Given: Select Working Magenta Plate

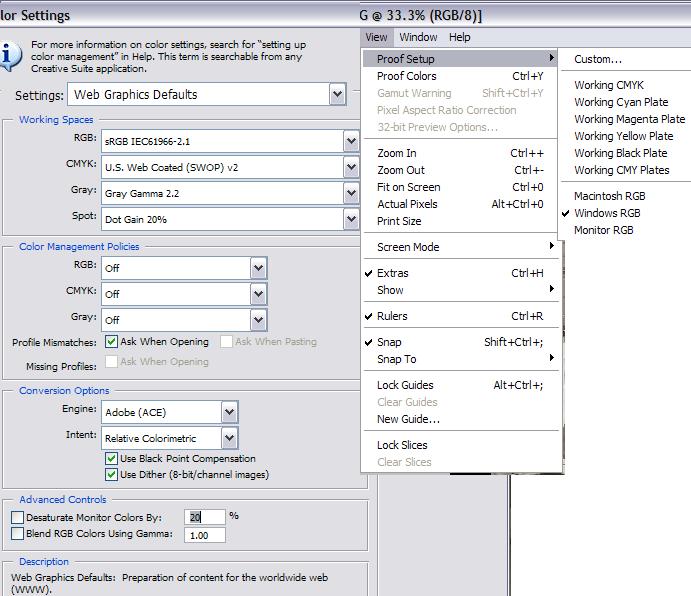Looking at the screenshot, I should point(625,119).
